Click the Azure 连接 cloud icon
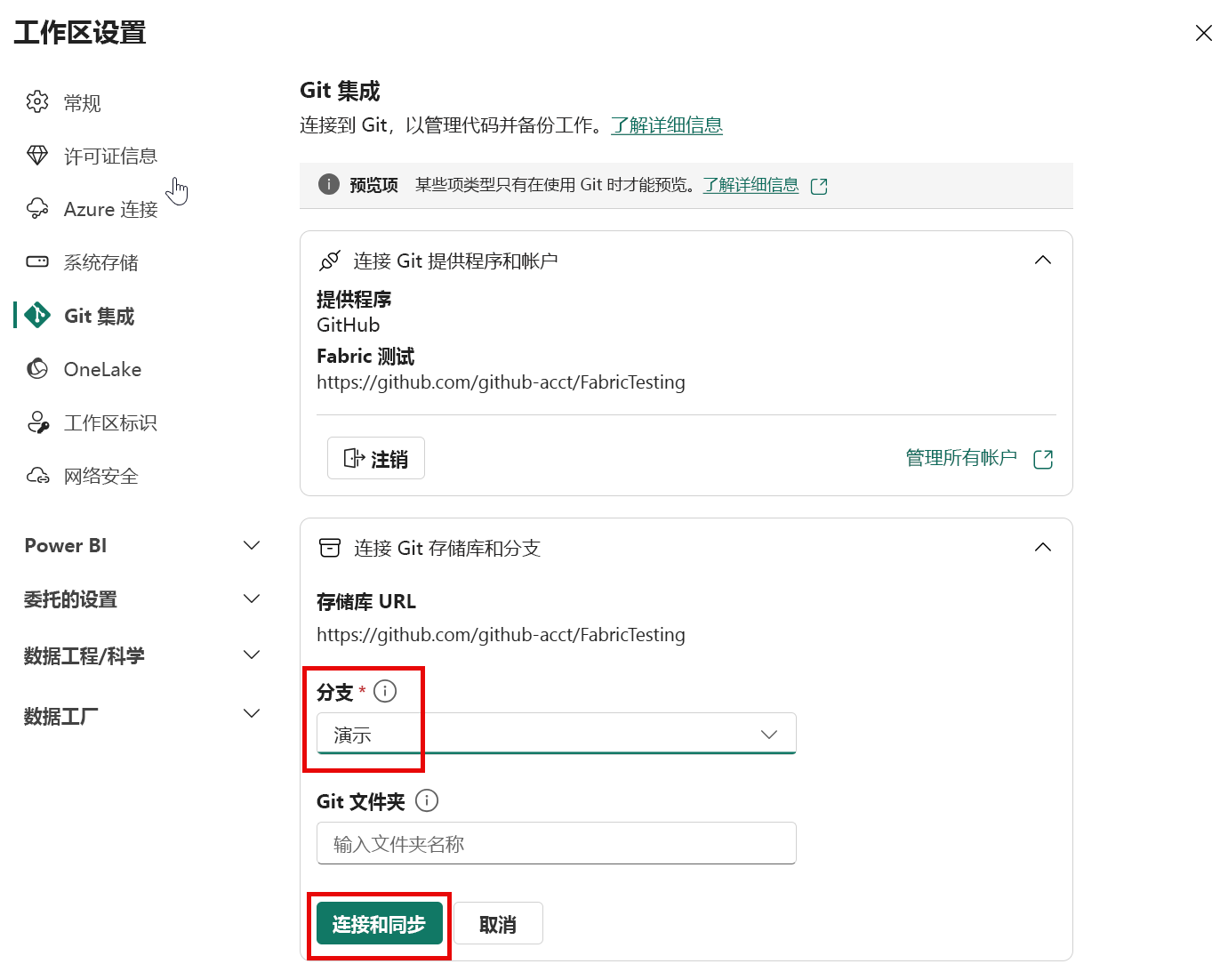1220x980 pixels. click(x=36, y=208)
